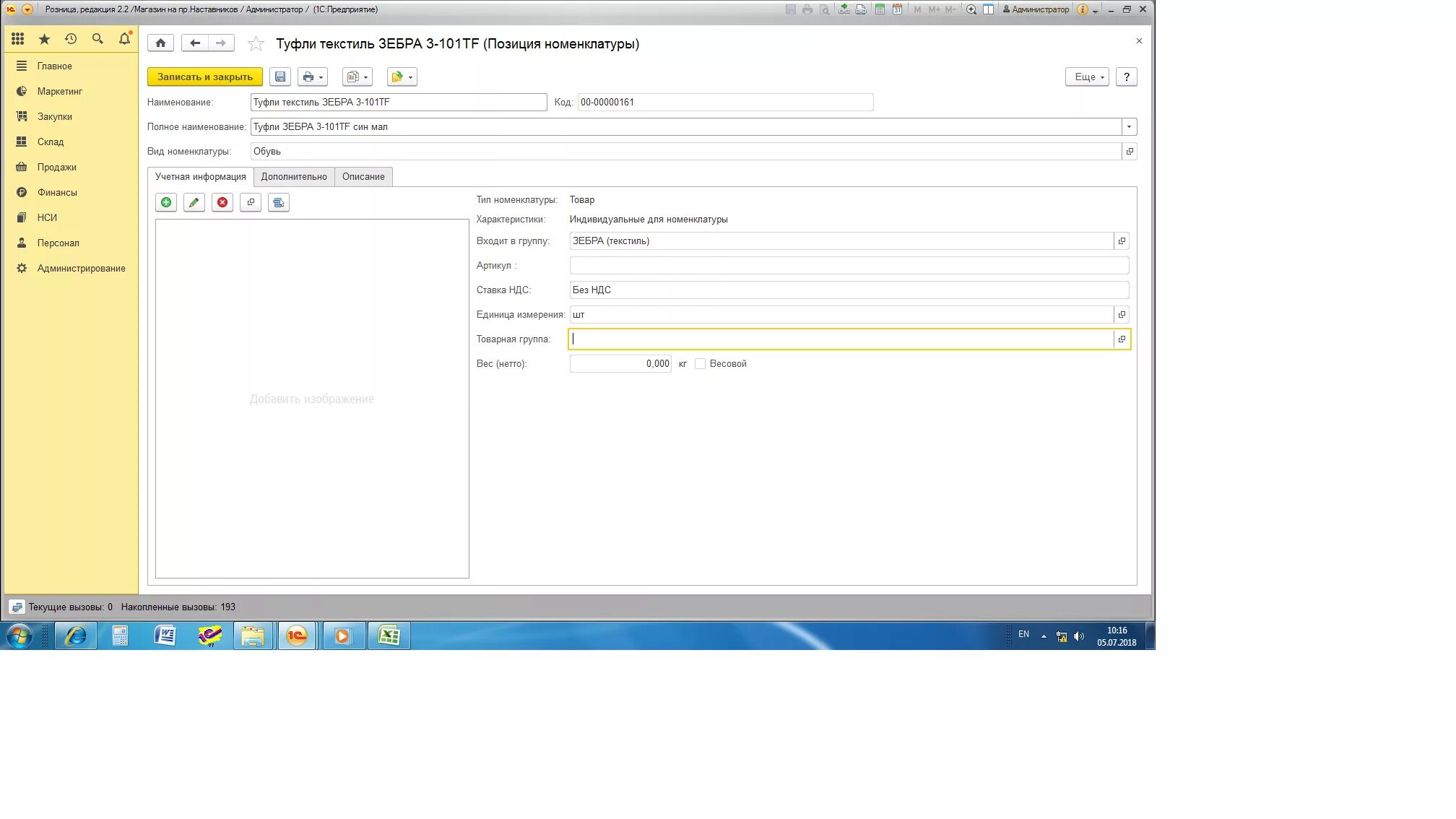Click the Артикул input field
The height and width of the screenshot is (819, 1456).
(x=849, y=266)
